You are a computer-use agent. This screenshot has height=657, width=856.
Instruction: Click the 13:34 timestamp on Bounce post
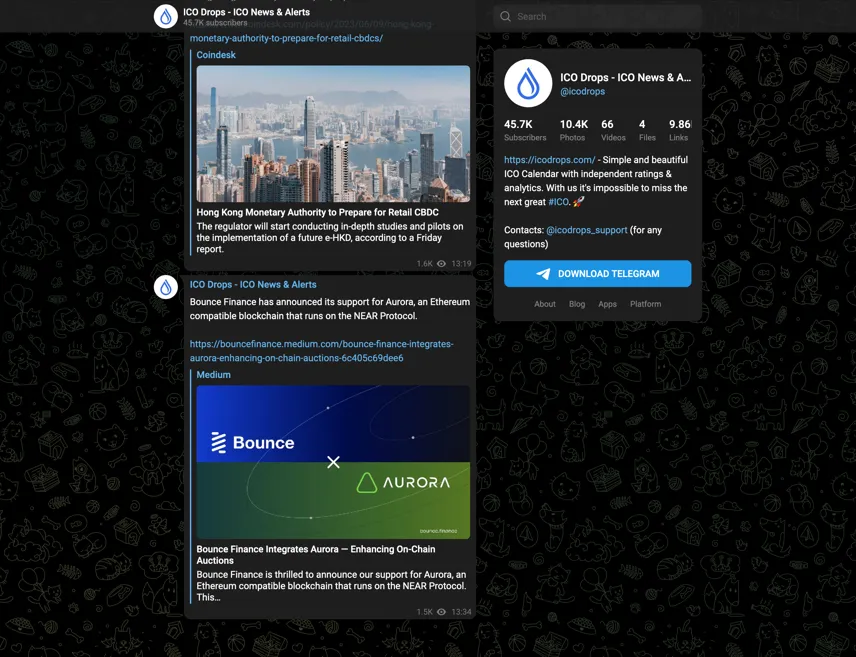[461, 612]
